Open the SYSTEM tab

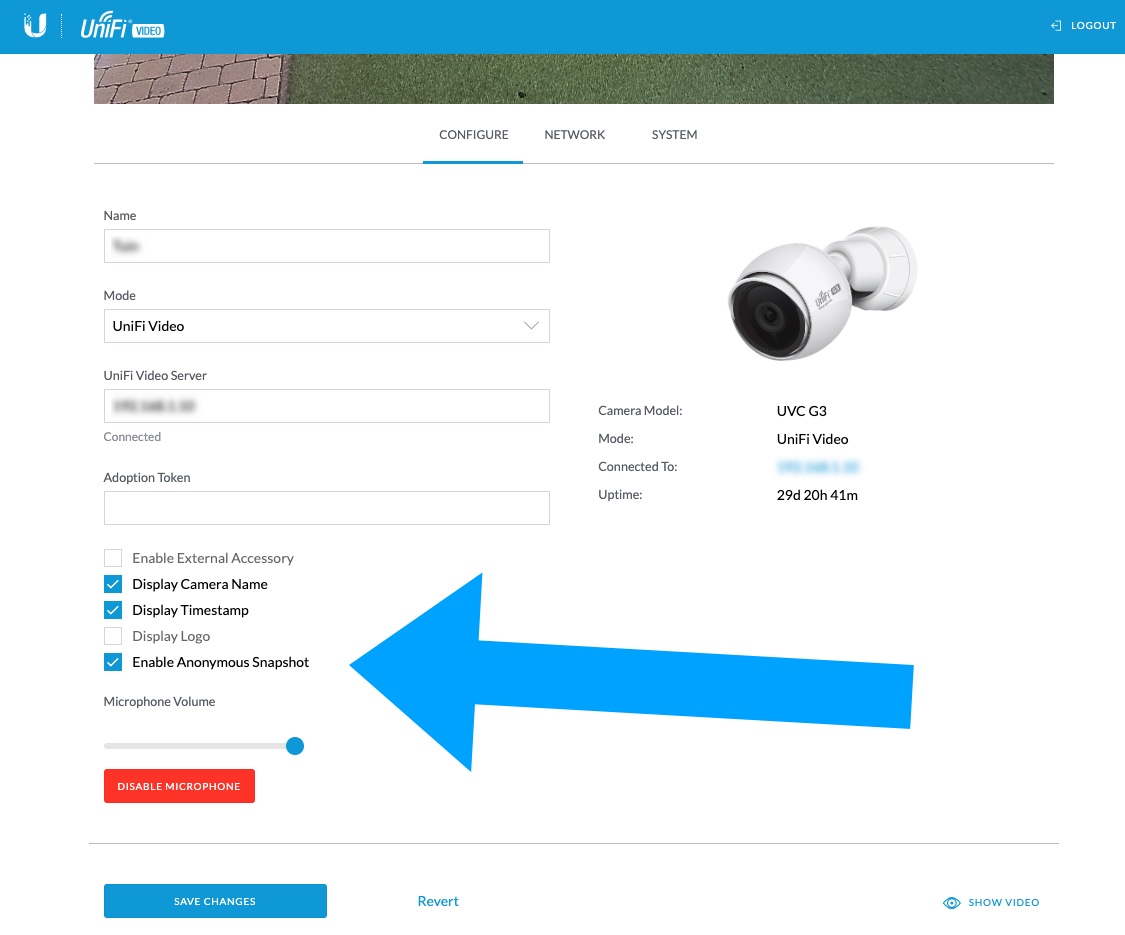pyautogui.click(x=674, y=135)
